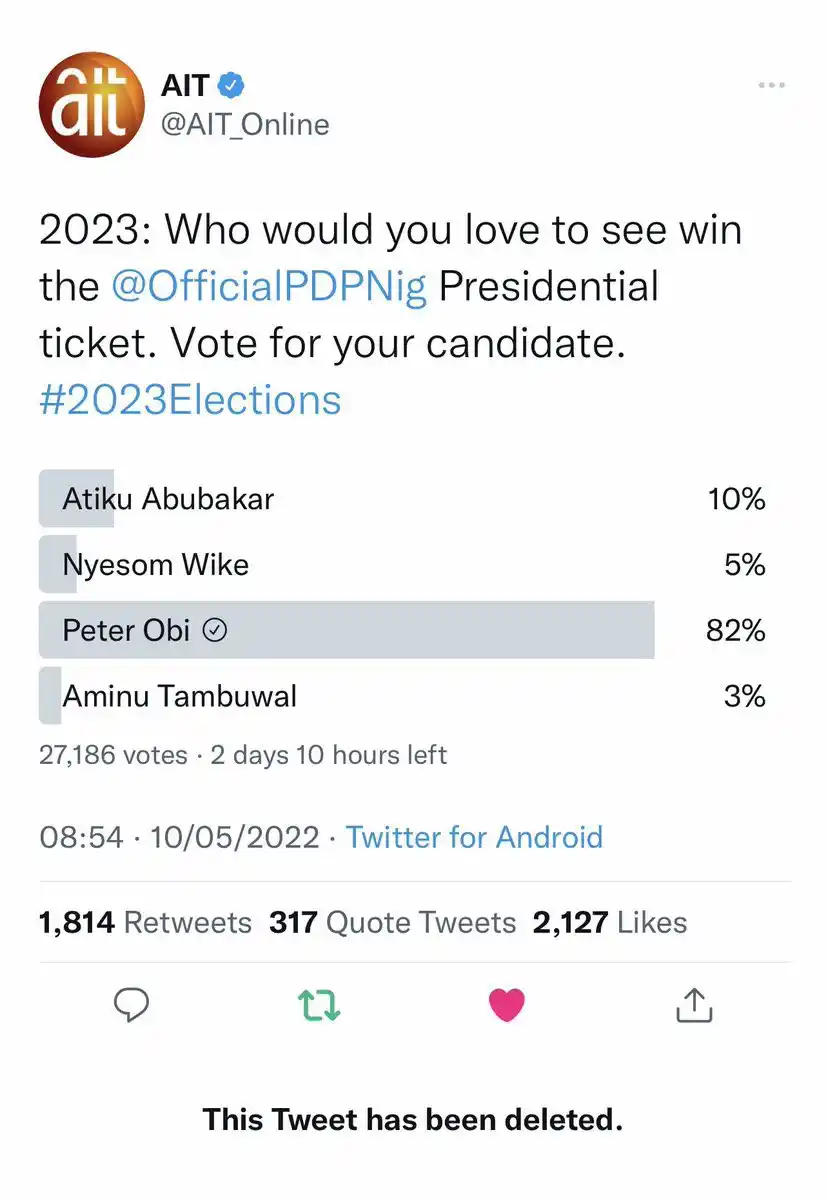Open the reply composer with the speech bubble icon
This screenshot has height=1199, width=828.
click(x=131, y=1004)
